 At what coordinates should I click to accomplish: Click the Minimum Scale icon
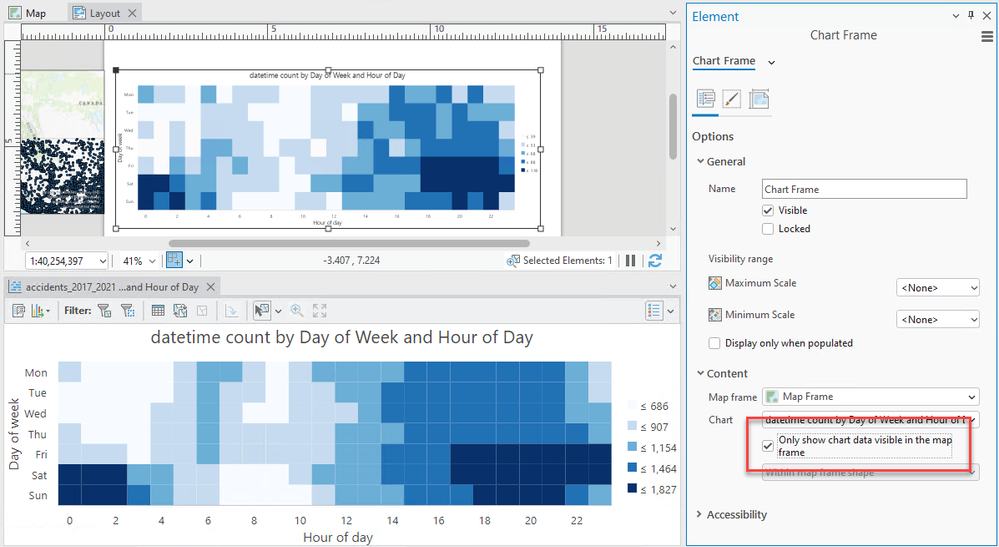pos(715,315)
